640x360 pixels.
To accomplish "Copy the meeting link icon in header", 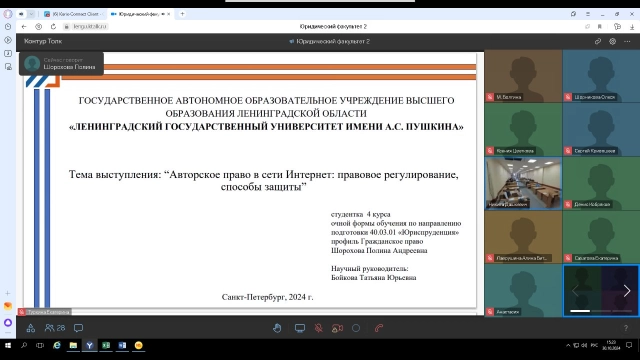I will (598, 41).
